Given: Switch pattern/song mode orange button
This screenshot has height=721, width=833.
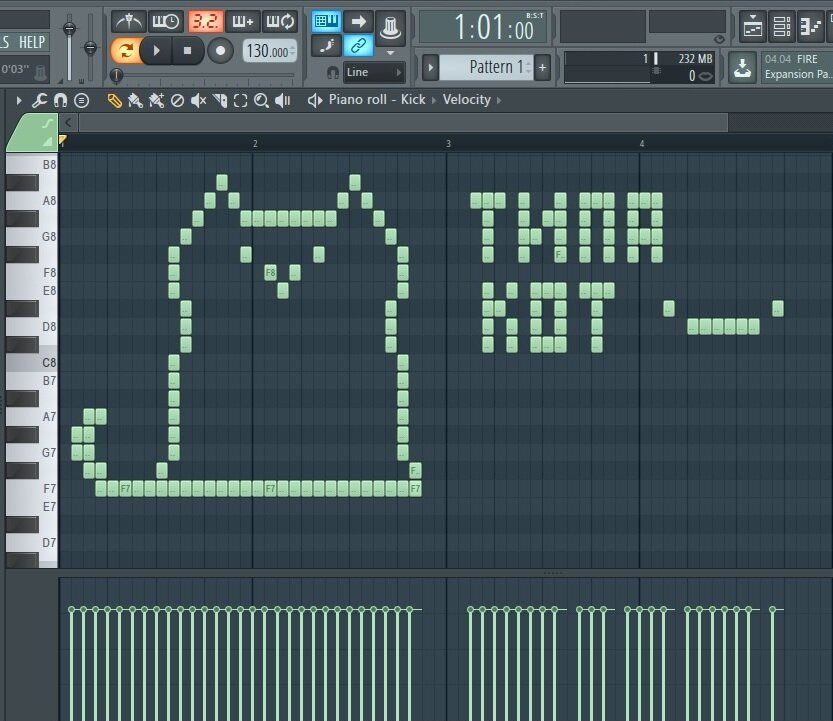Looking at the screenshot, I should [x=125, y=51].
